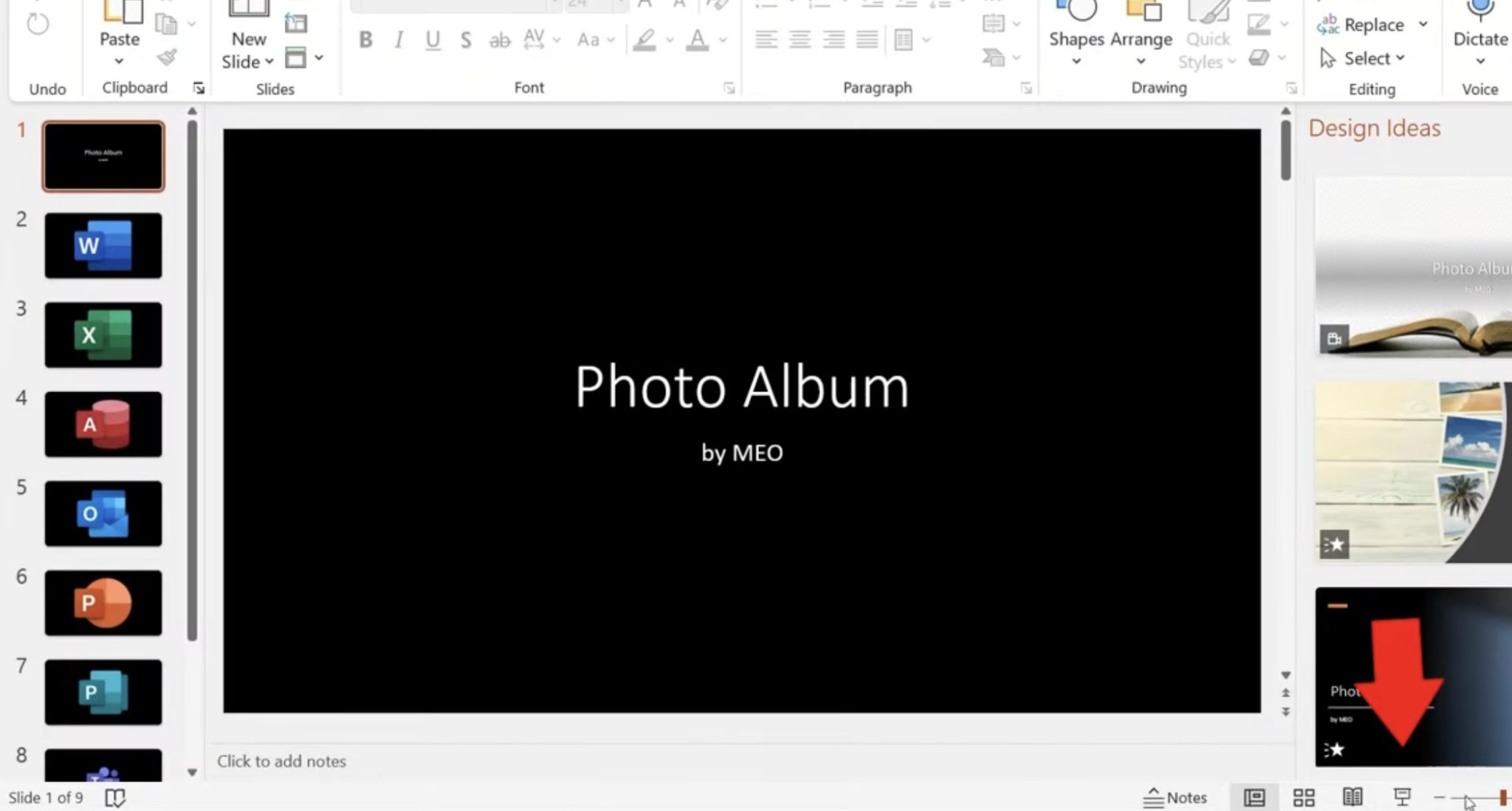Toggle bold formatting
The height and width of the screenshot is (811, 1512).
365,41
